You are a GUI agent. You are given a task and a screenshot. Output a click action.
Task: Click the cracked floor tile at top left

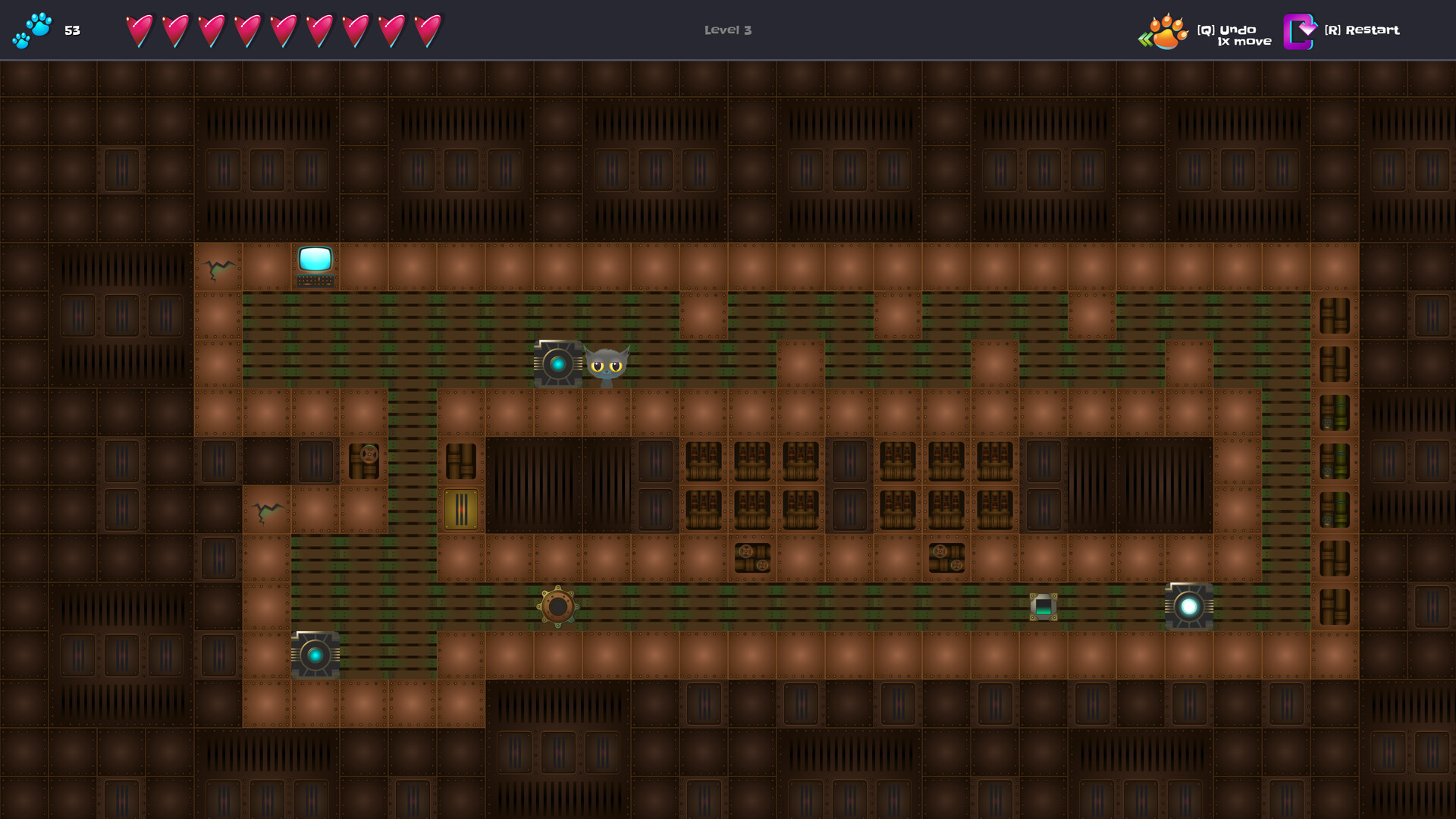click(218, 267)
